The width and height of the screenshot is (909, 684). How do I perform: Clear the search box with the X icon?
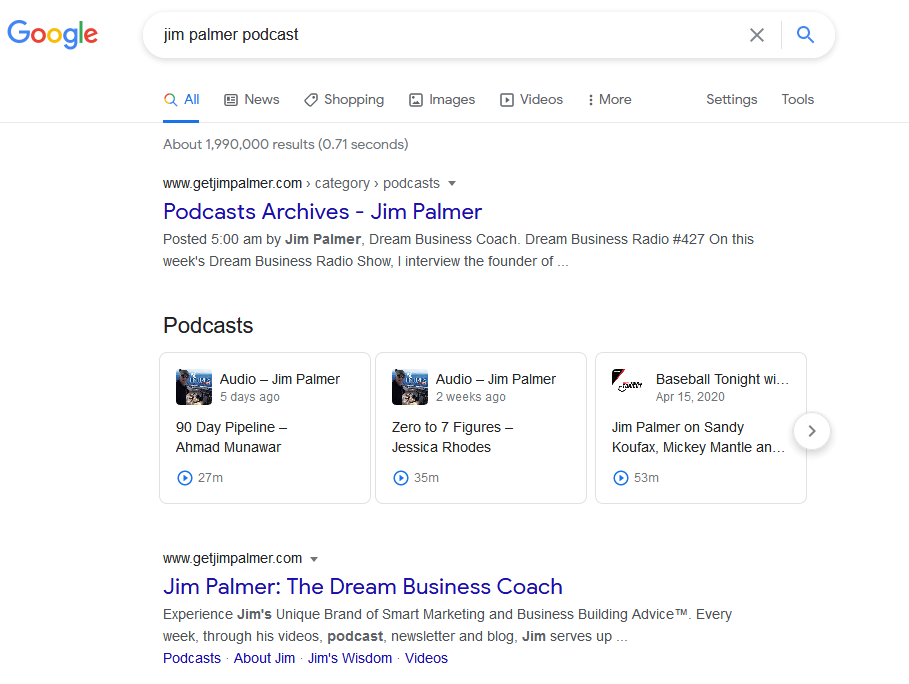click(x=757, y=35)
